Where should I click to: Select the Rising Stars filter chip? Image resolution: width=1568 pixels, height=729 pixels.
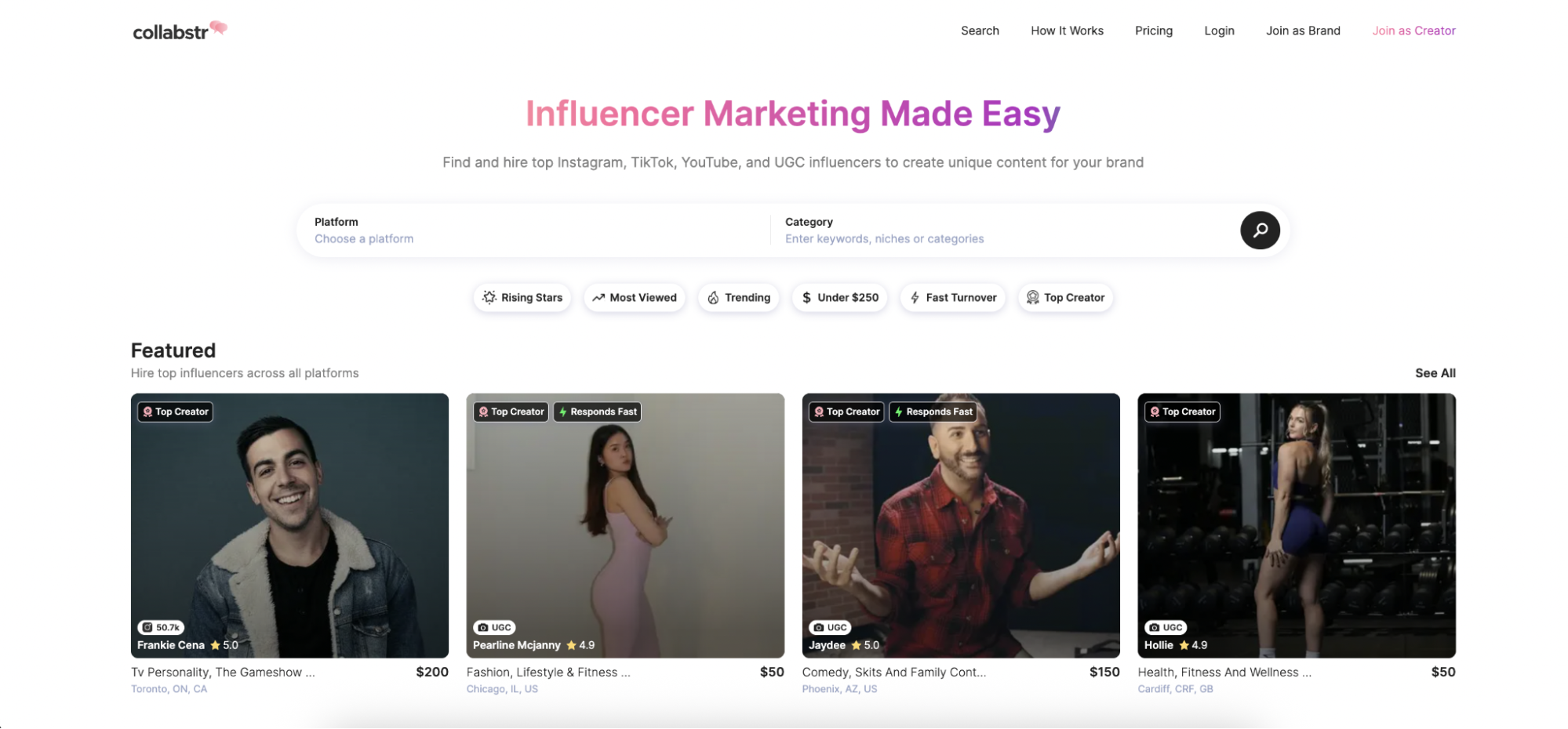(522, 298)
